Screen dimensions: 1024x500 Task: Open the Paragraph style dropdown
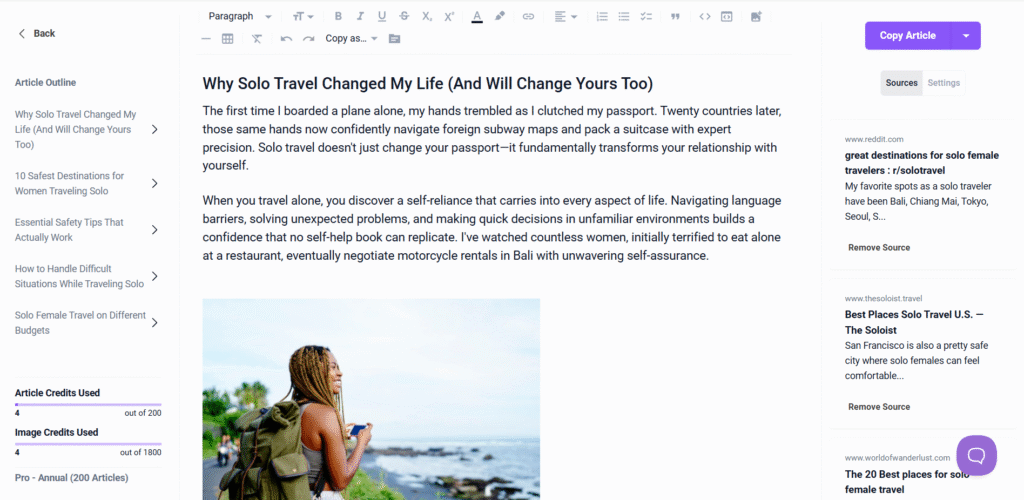[239, 16]
